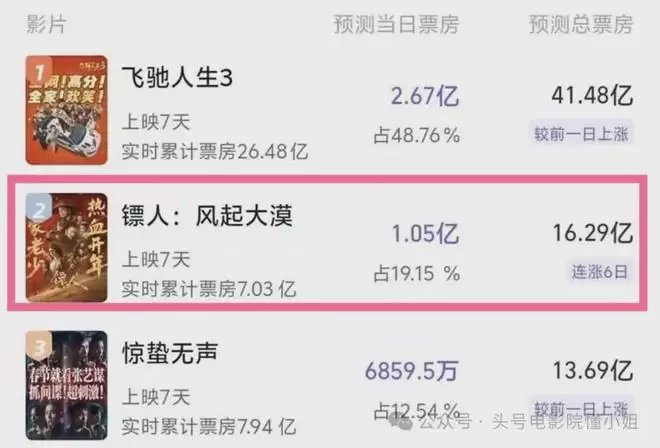Open the 飞驰人生3 movie poster

tap(68, 110)
